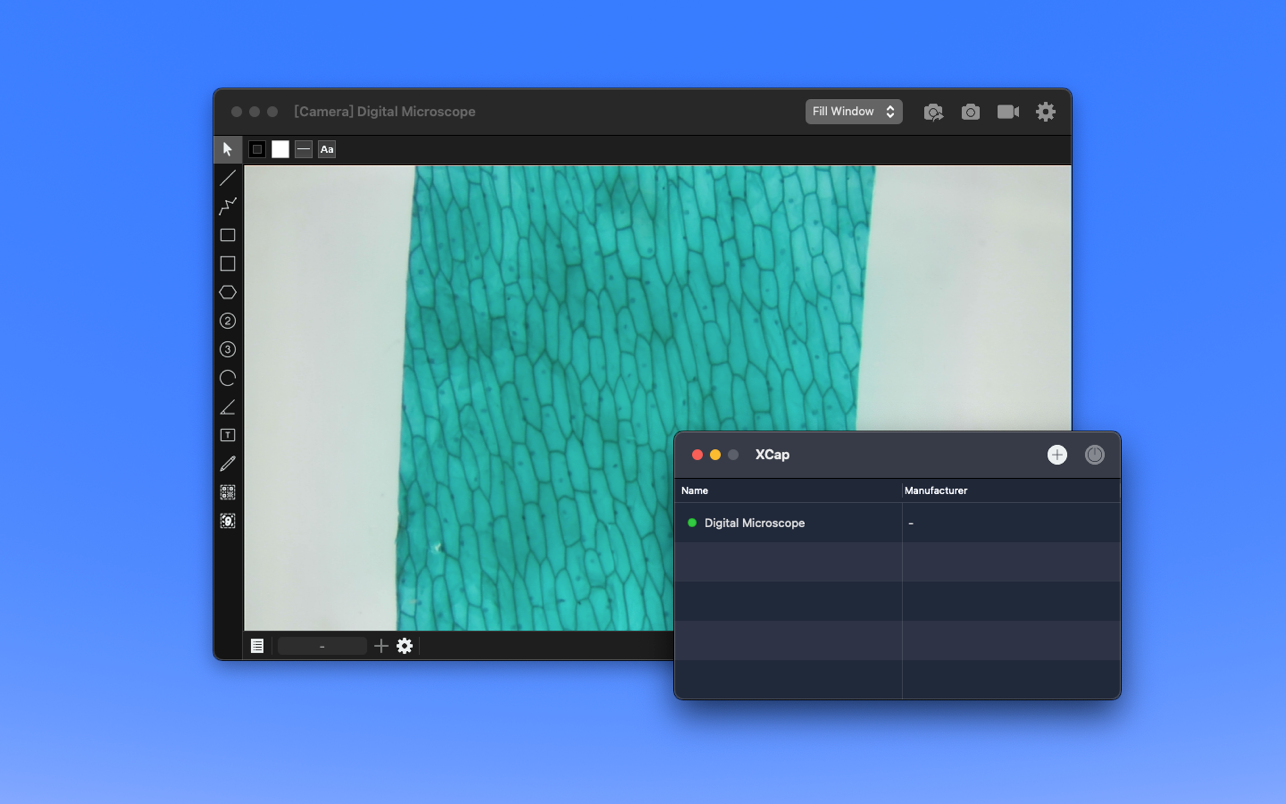Select the two-point circle tool
1286x804 pixels.
[228, 321]
